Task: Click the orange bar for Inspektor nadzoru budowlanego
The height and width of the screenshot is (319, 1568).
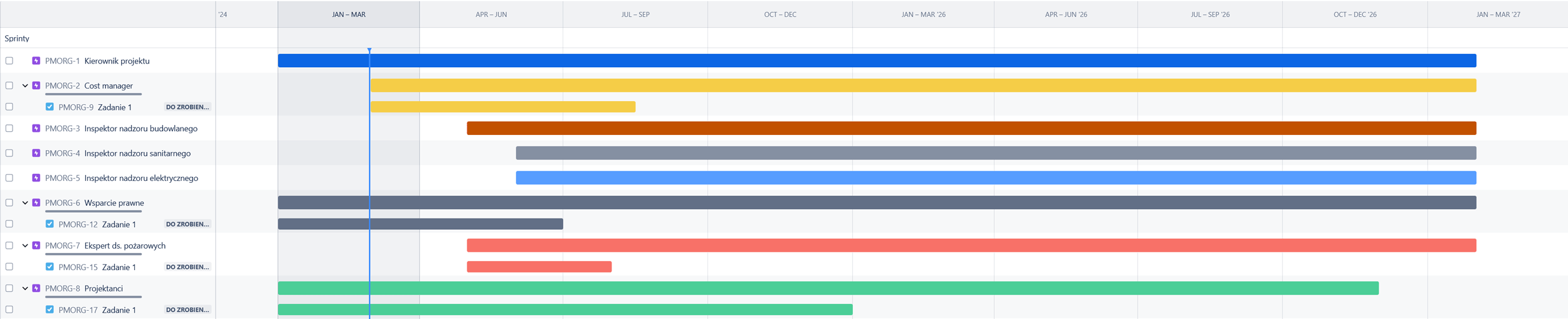Action: (x=971, y=128)
